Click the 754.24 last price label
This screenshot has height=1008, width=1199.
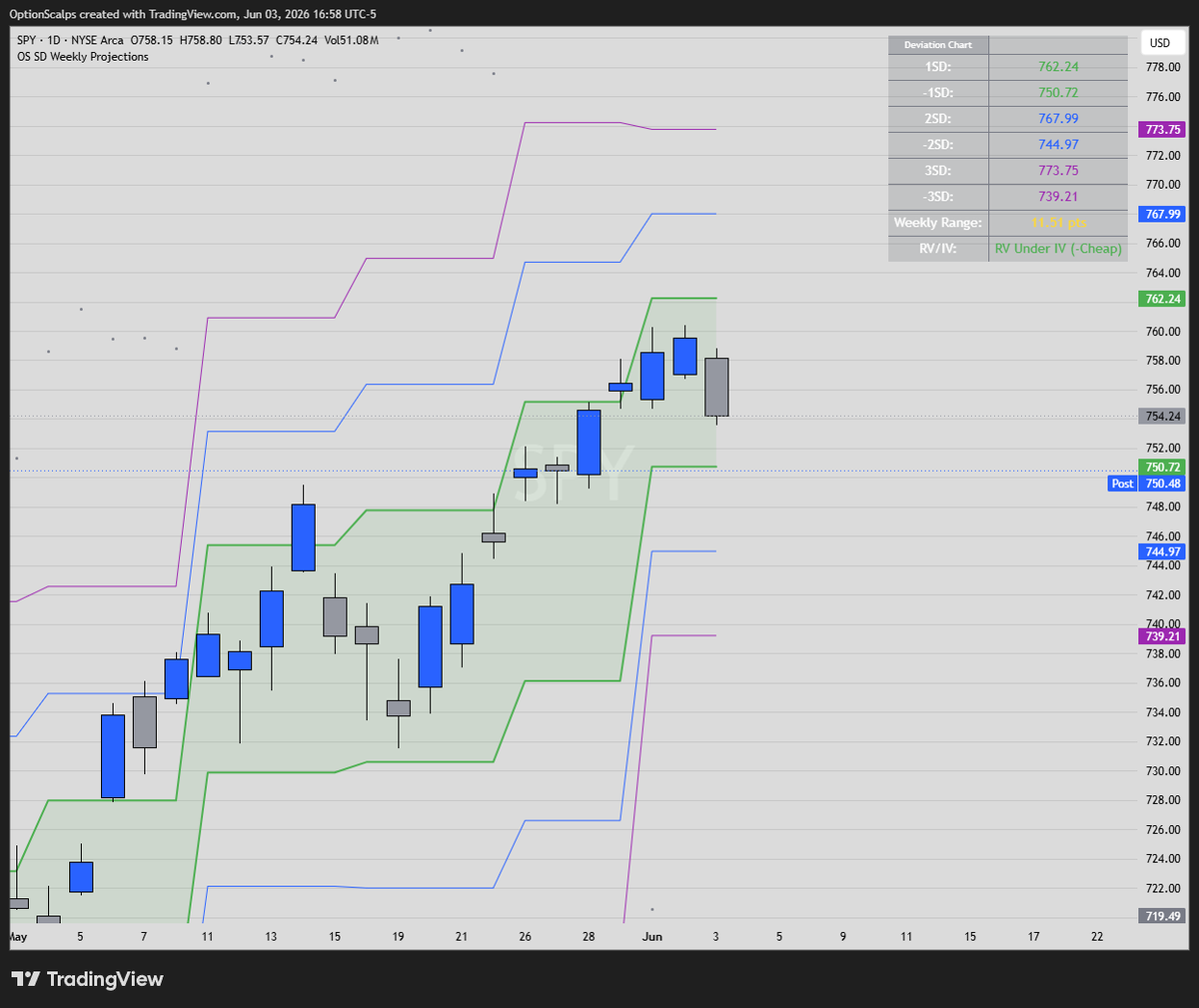(x=1161, y=417)
